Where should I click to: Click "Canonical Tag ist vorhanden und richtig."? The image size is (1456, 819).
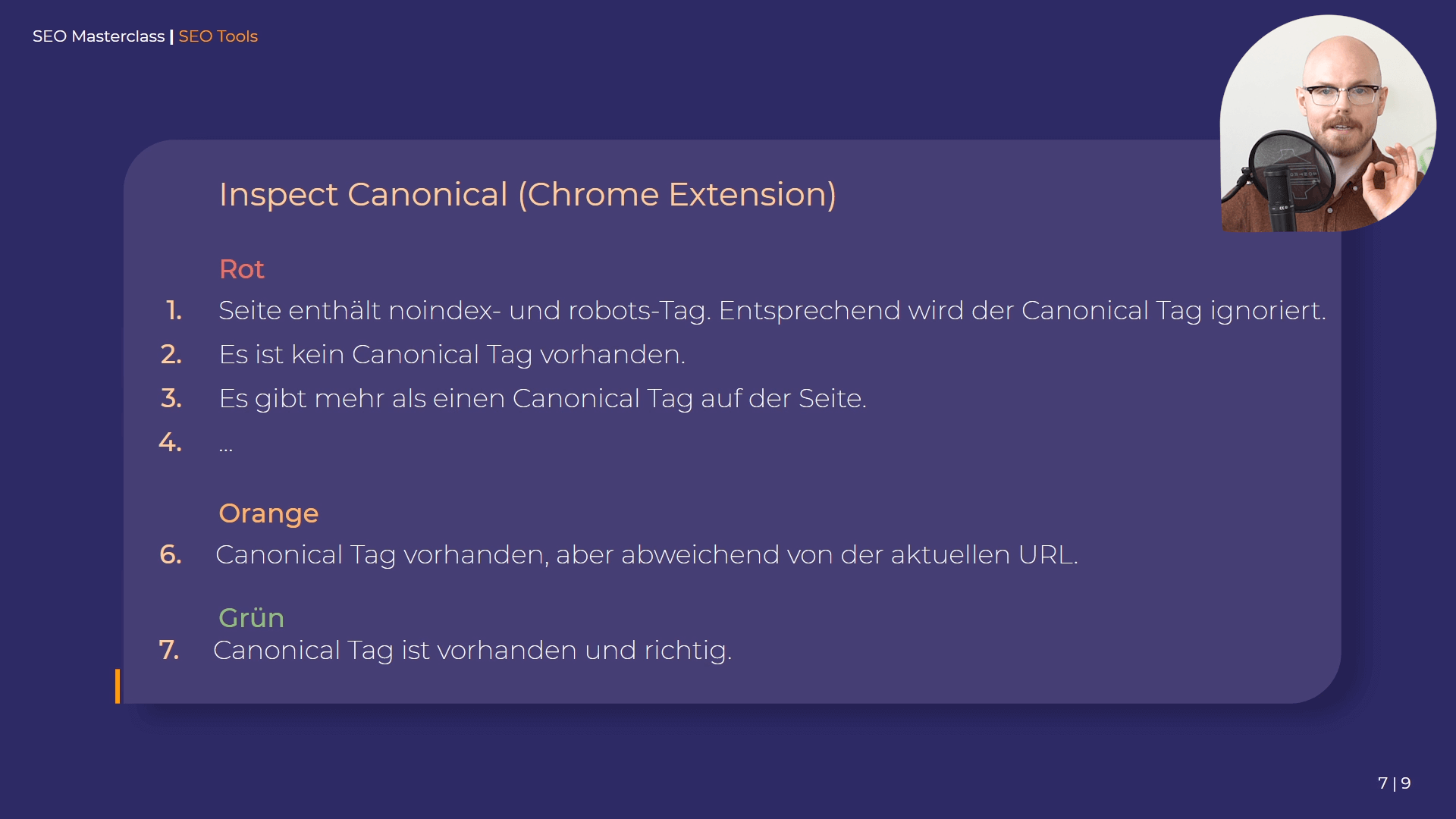[x=472, y=651]
